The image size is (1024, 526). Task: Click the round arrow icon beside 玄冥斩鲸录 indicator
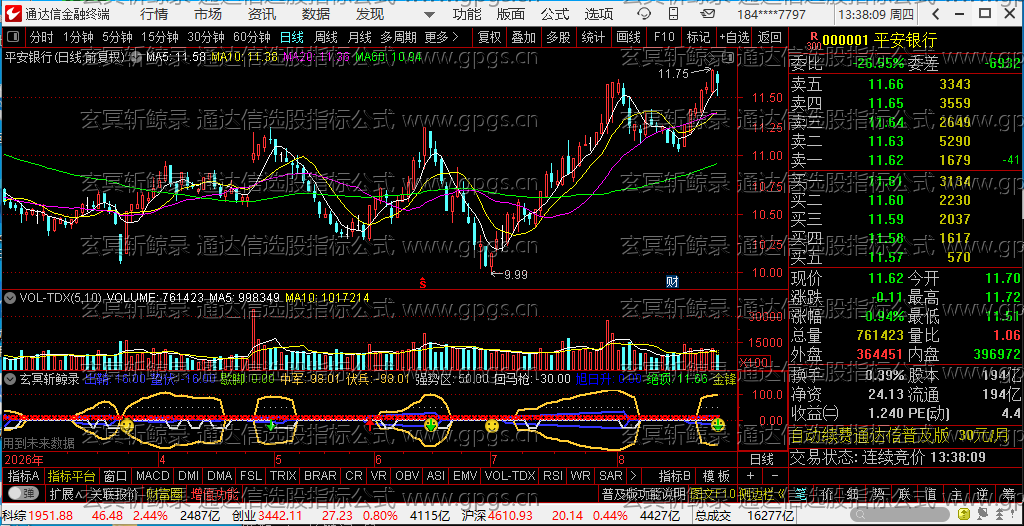[10, 379]
